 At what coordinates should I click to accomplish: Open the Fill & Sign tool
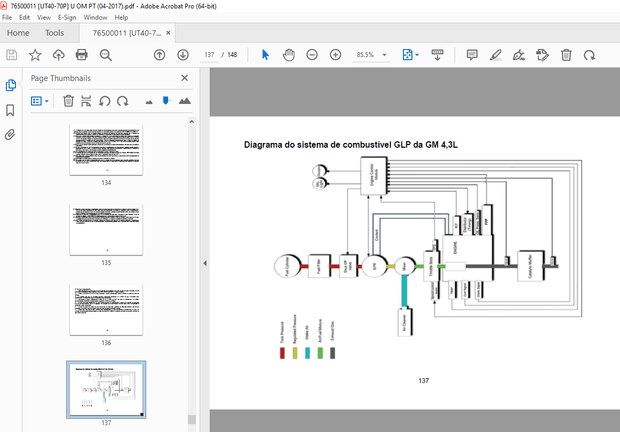[x=519, y=55]
